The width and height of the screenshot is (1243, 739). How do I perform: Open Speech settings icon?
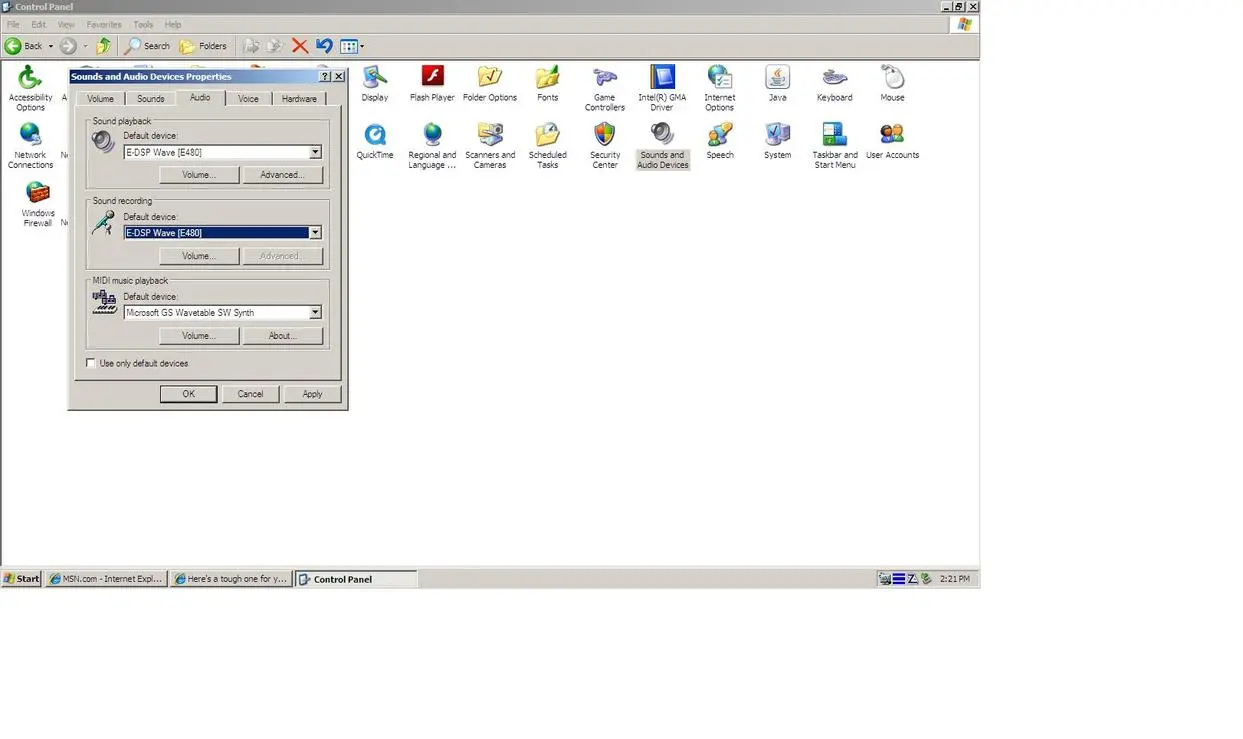tap(720, 141)
